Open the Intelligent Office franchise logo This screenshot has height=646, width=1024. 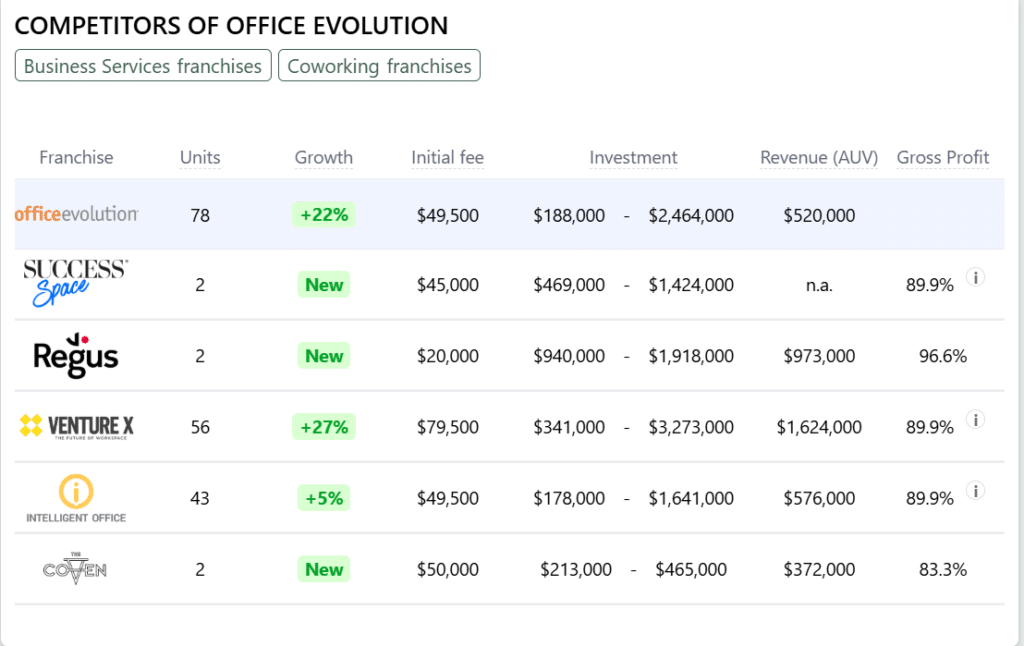(76, 498)
